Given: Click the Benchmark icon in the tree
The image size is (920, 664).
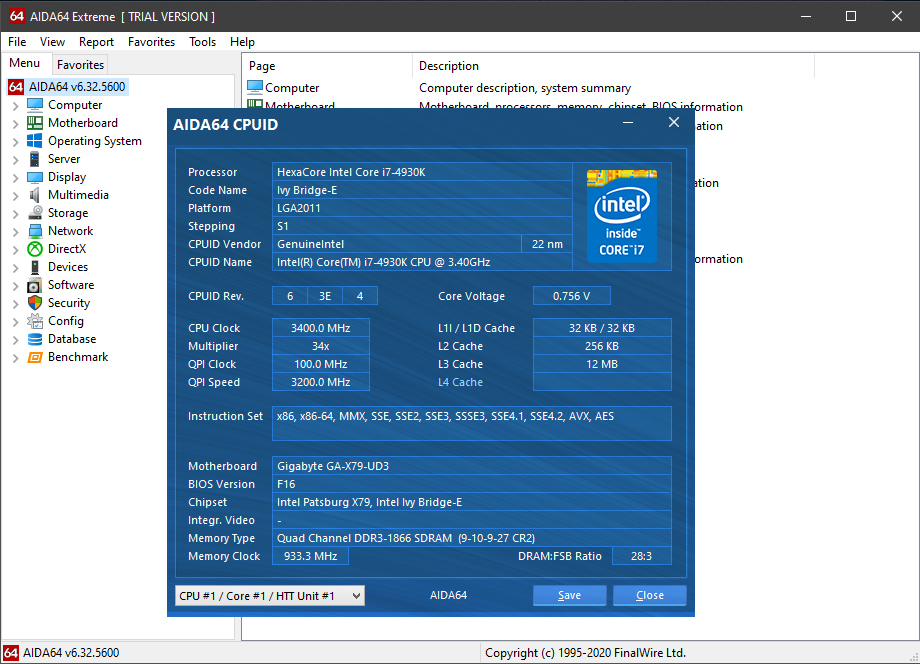Looking at the screenshot, I should [x=35, y=357].
